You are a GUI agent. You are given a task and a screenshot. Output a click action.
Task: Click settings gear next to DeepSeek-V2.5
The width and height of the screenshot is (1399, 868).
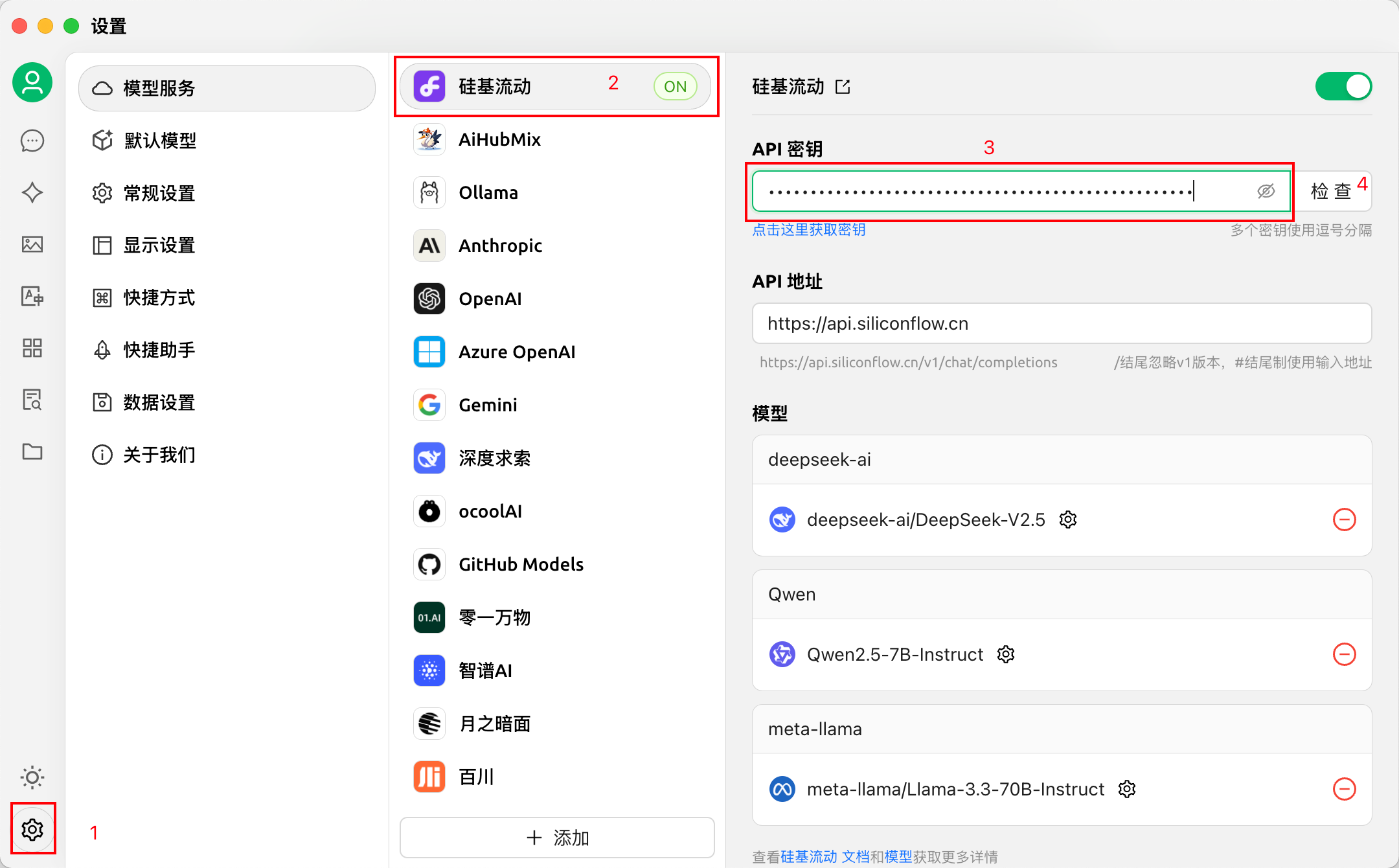[1068, 520]
